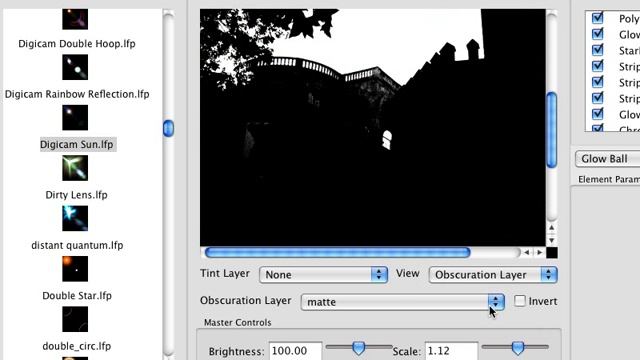The width and height of the screenshot is (640, 360).
Task: Click the black swatch beside the preview scrollbar
Action: click(x=552, y=253)
